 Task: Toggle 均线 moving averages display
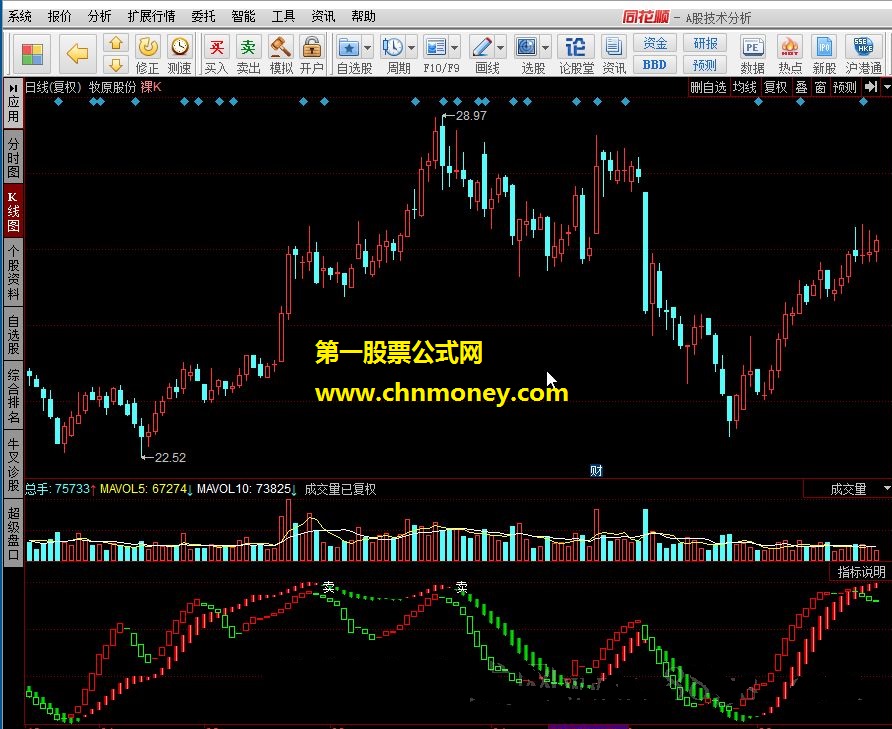[x=744, y=87]
